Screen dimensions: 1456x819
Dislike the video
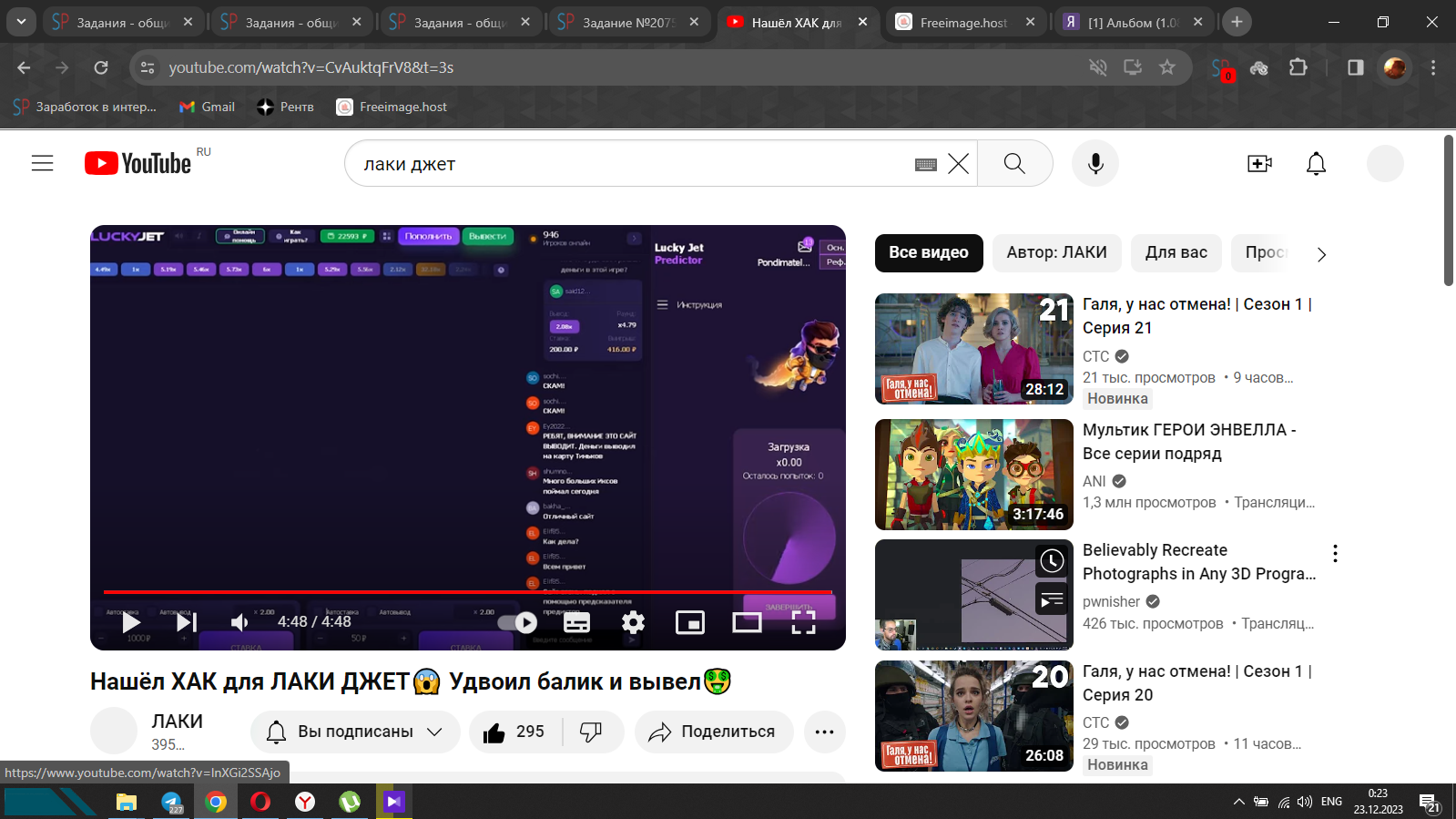[592, 732]
